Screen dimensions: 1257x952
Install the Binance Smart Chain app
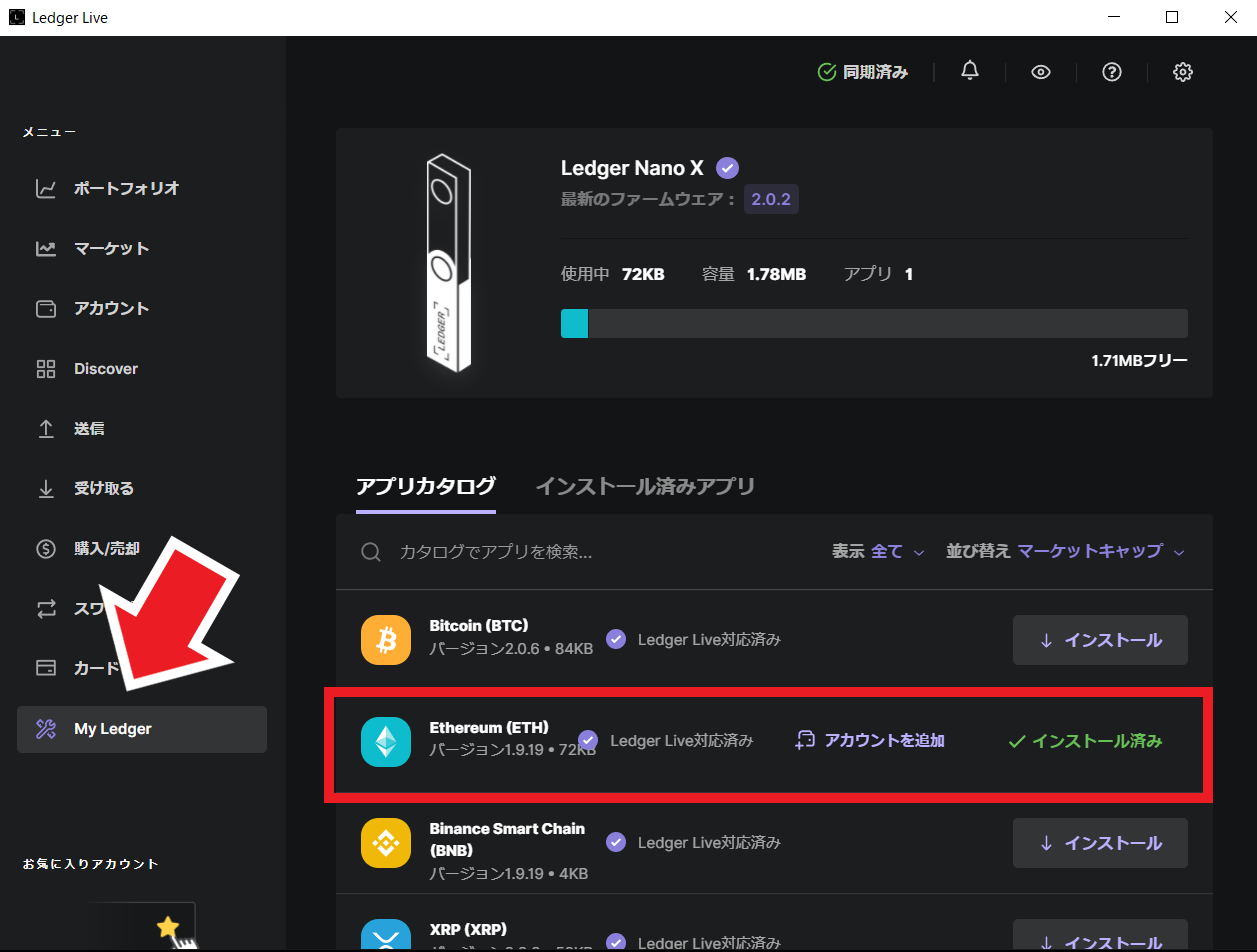pos(1100,843)
